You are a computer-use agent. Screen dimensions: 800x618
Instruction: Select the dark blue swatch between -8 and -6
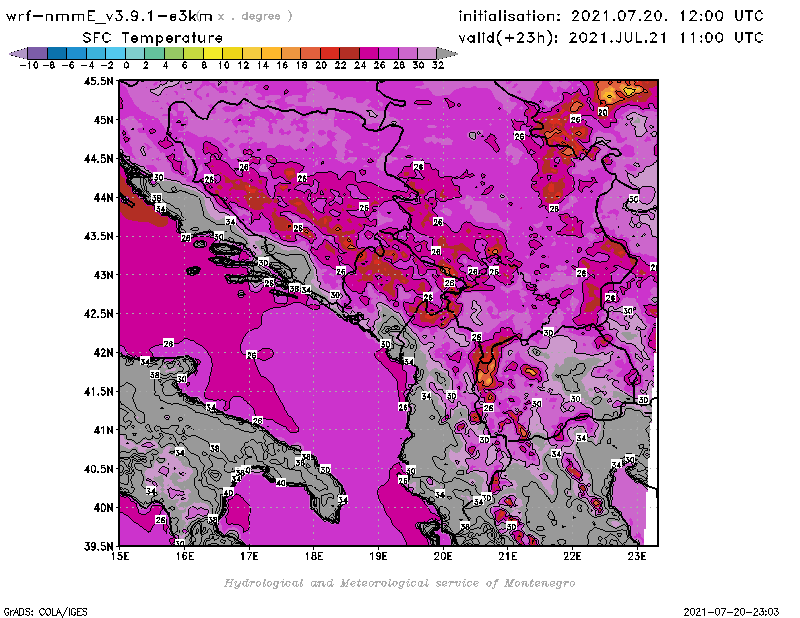click(57, 53)
